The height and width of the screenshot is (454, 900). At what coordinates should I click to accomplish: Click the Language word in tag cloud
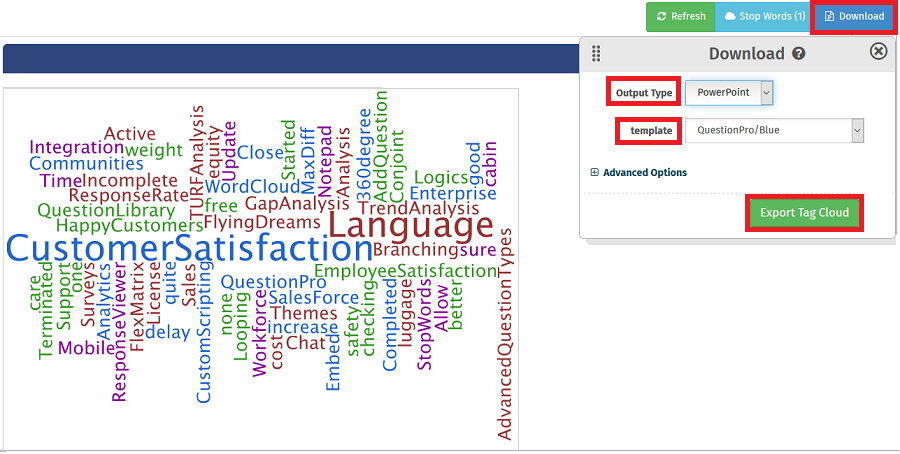[x=410, y=225]
